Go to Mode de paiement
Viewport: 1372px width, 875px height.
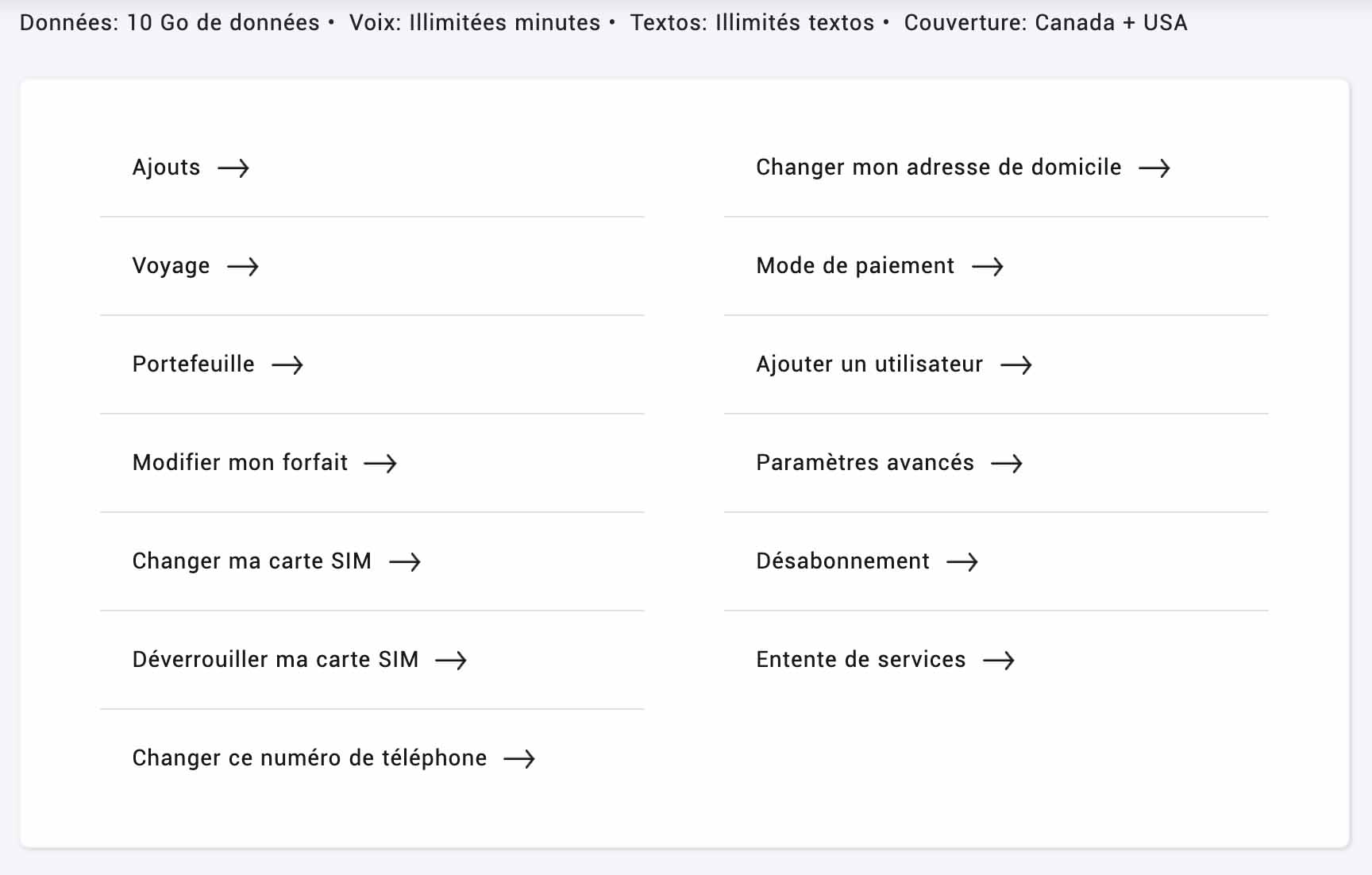880,266
